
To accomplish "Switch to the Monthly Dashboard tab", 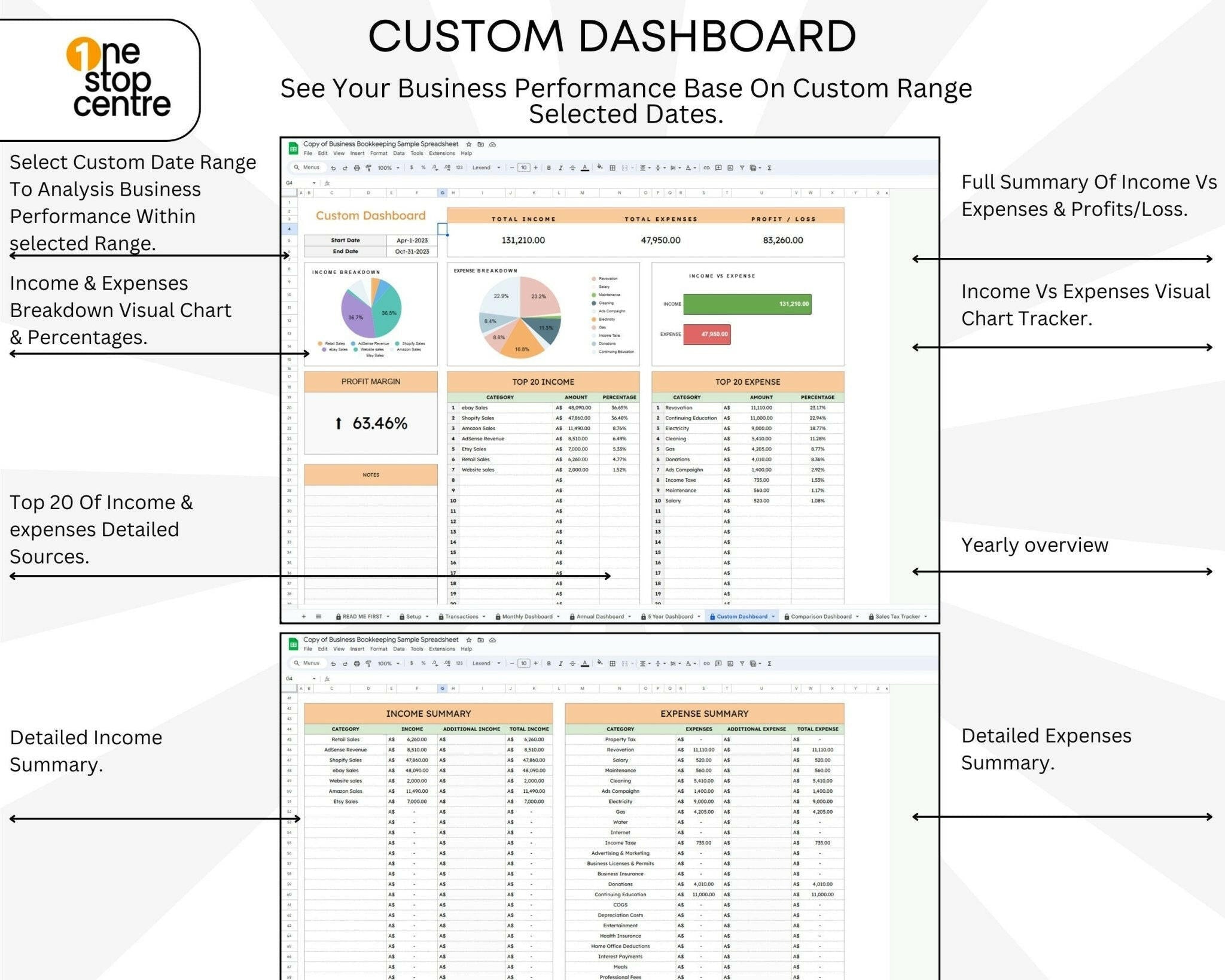I will click(x=527, y=616).
